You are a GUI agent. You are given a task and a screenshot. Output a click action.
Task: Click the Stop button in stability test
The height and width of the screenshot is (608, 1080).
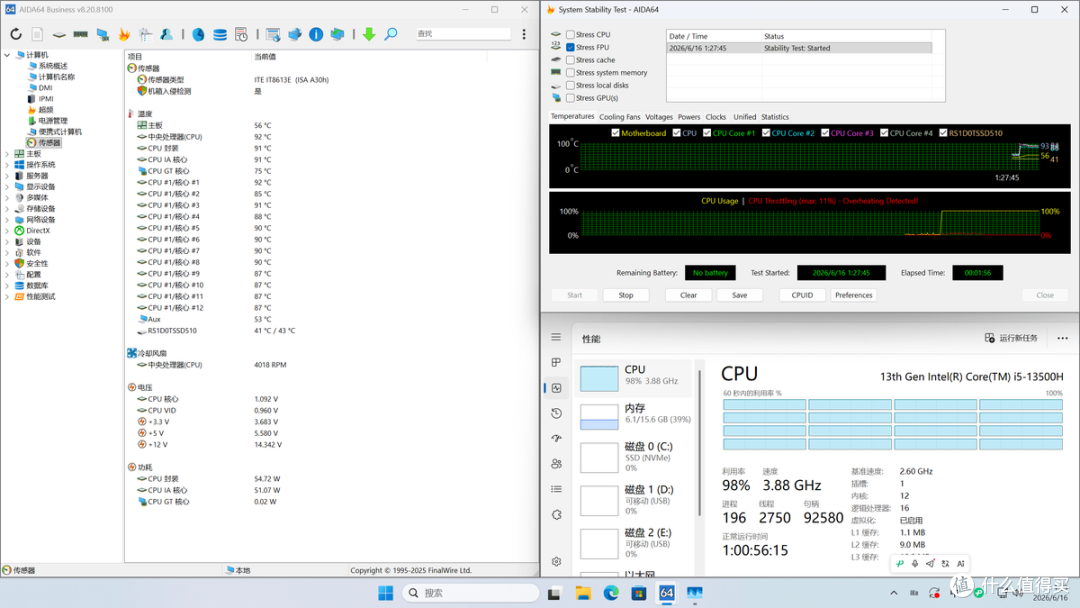(x=625, y=295)
